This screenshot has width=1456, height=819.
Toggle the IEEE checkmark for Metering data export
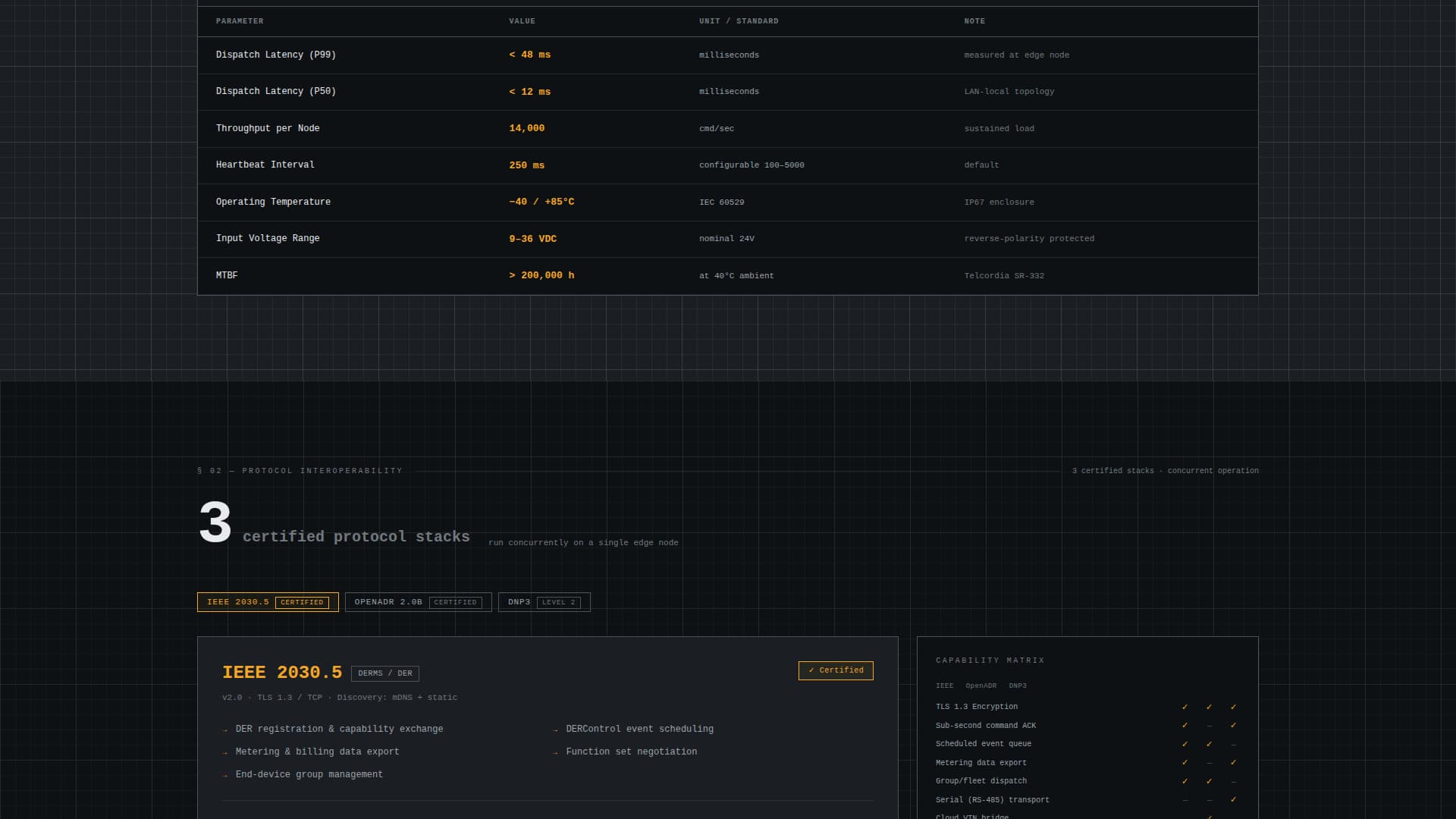pos(1185,763)
